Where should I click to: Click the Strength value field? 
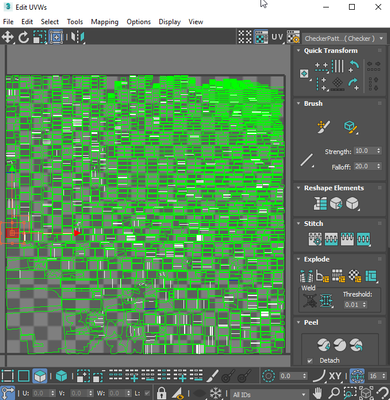click(x=364, y=151)
